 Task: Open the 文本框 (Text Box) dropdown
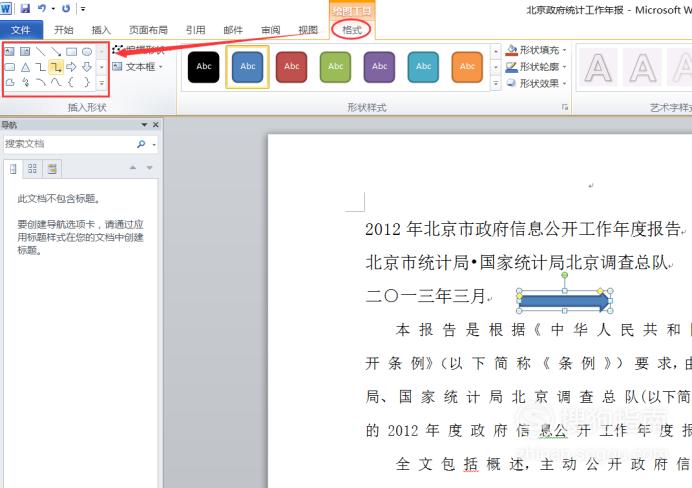138,67
